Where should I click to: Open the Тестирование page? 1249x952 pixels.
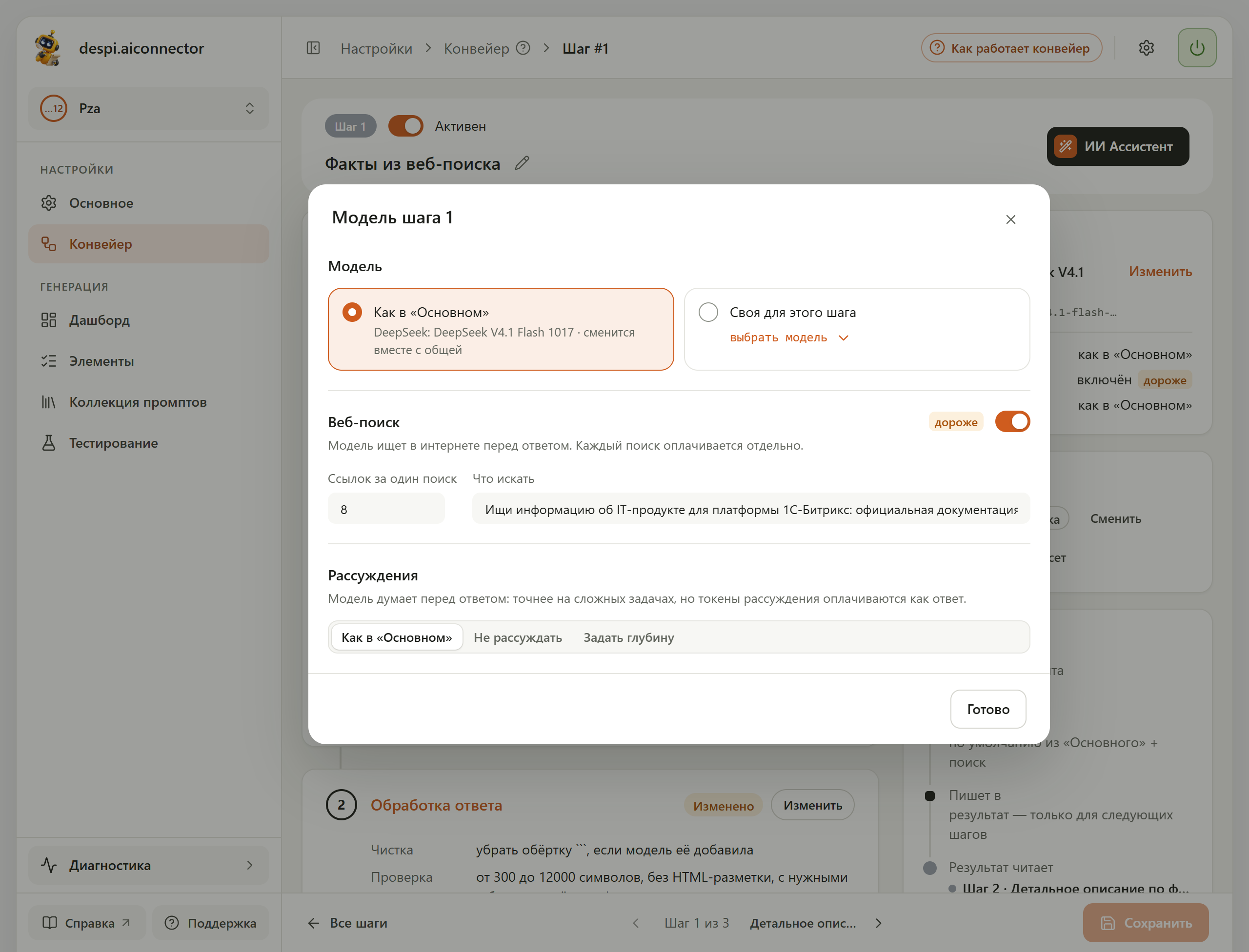pos(148,443)
